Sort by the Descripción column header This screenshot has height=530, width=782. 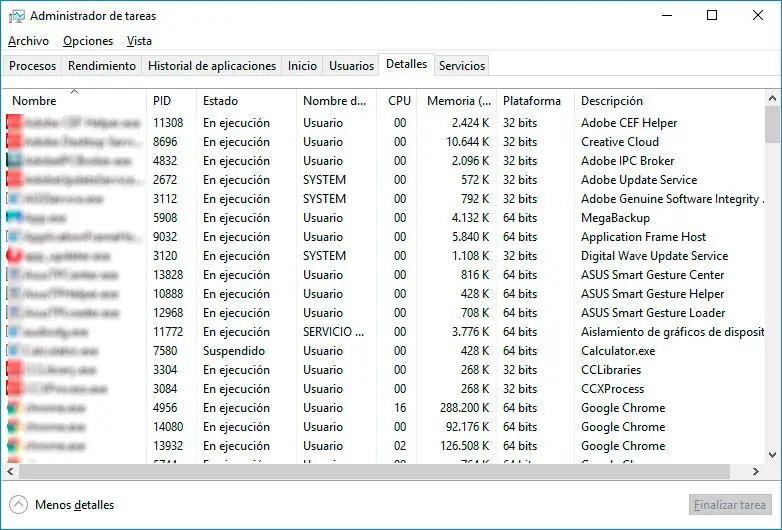(x=669, y=101)
